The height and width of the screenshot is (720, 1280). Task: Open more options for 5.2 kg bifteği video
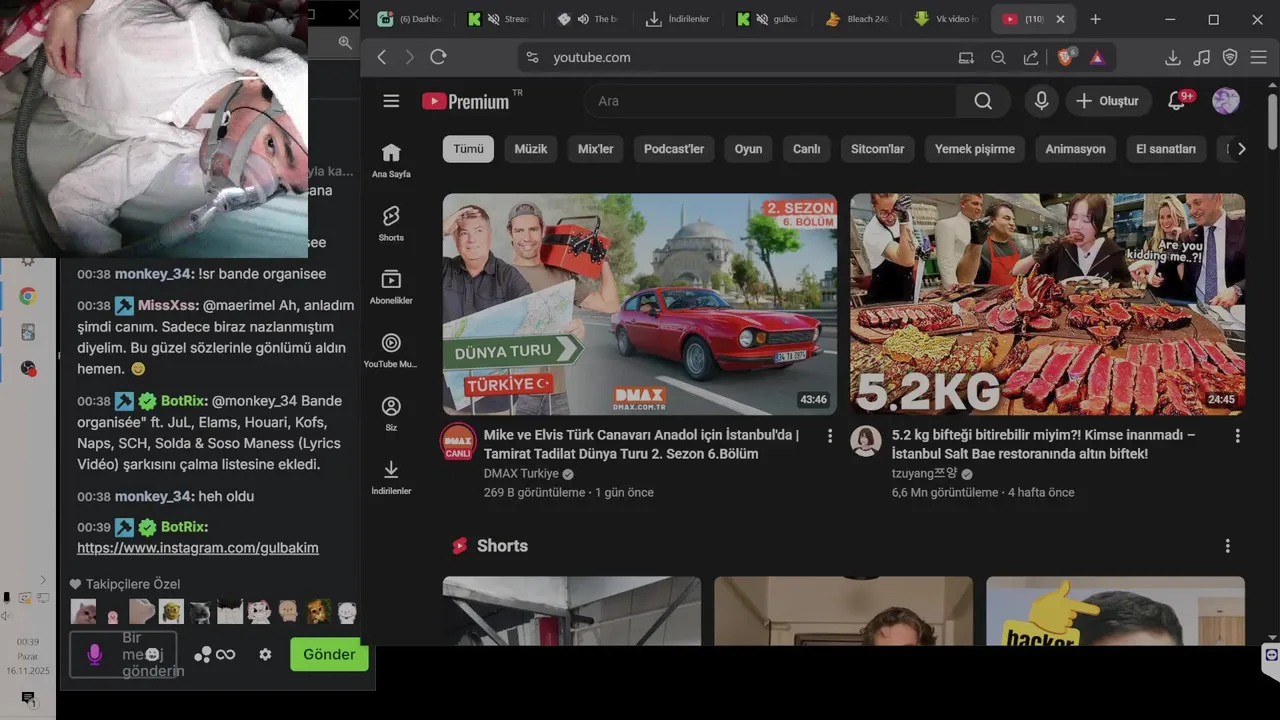(1237, 436)
